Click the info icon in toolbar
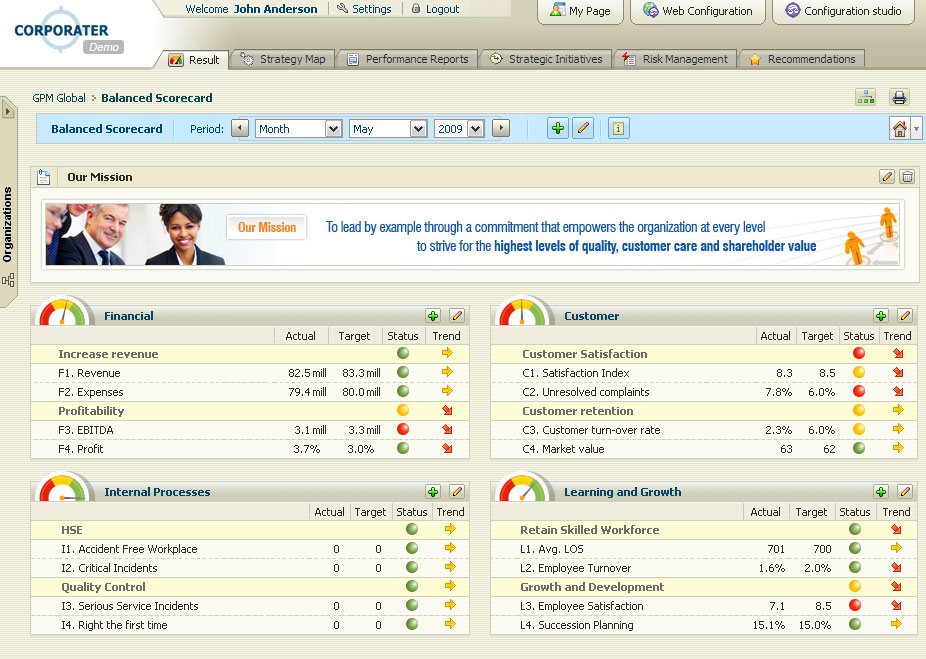Screen dimensions: 926x659 click(x=618, y=128)
